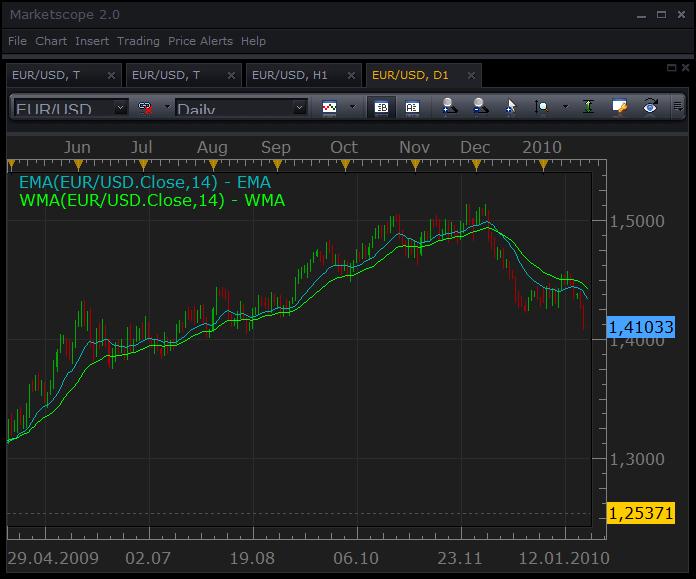The image size is (696, 579).
Task: Close the second EUR/USD, T tab
Action: point(231,76)
